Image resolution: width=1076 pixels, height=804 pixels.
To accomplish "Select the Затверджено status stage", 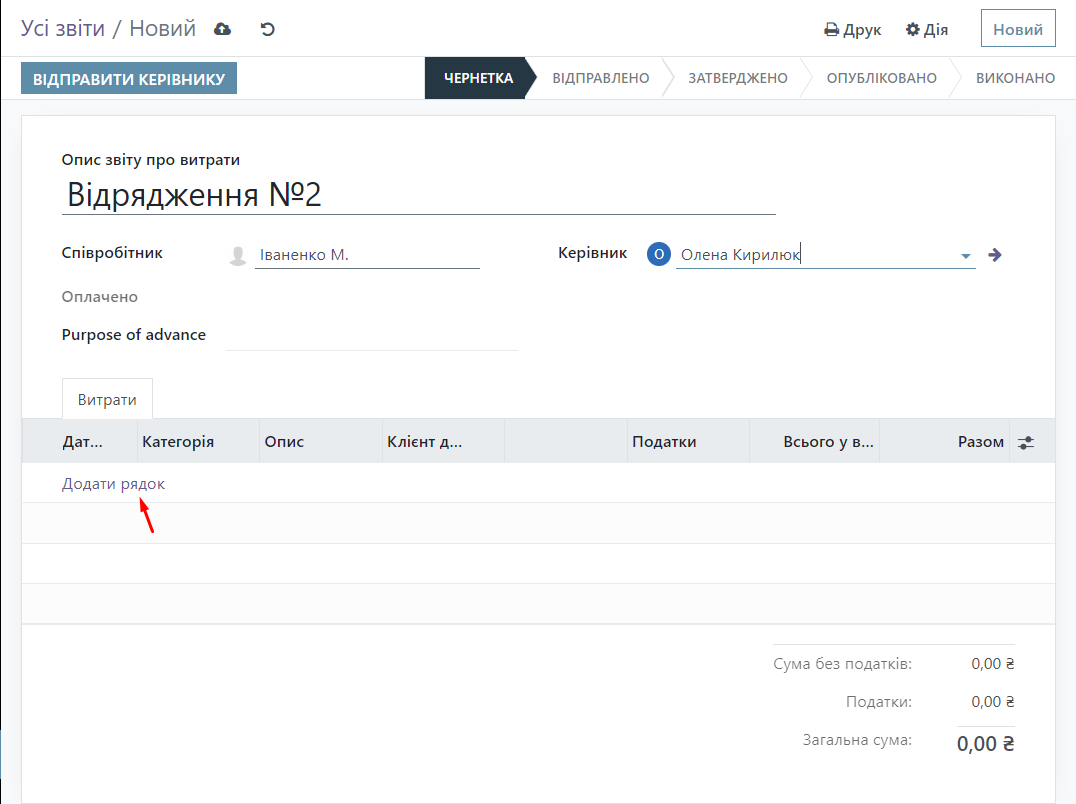I will tap(737, 78).
